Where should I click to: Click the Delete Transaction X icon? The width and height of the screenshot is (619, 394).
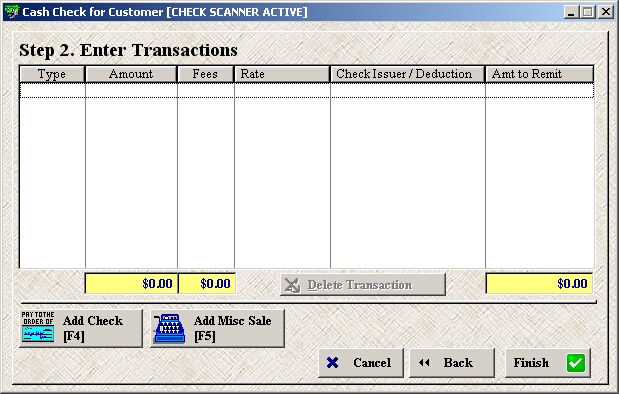[x=293, y=285]
